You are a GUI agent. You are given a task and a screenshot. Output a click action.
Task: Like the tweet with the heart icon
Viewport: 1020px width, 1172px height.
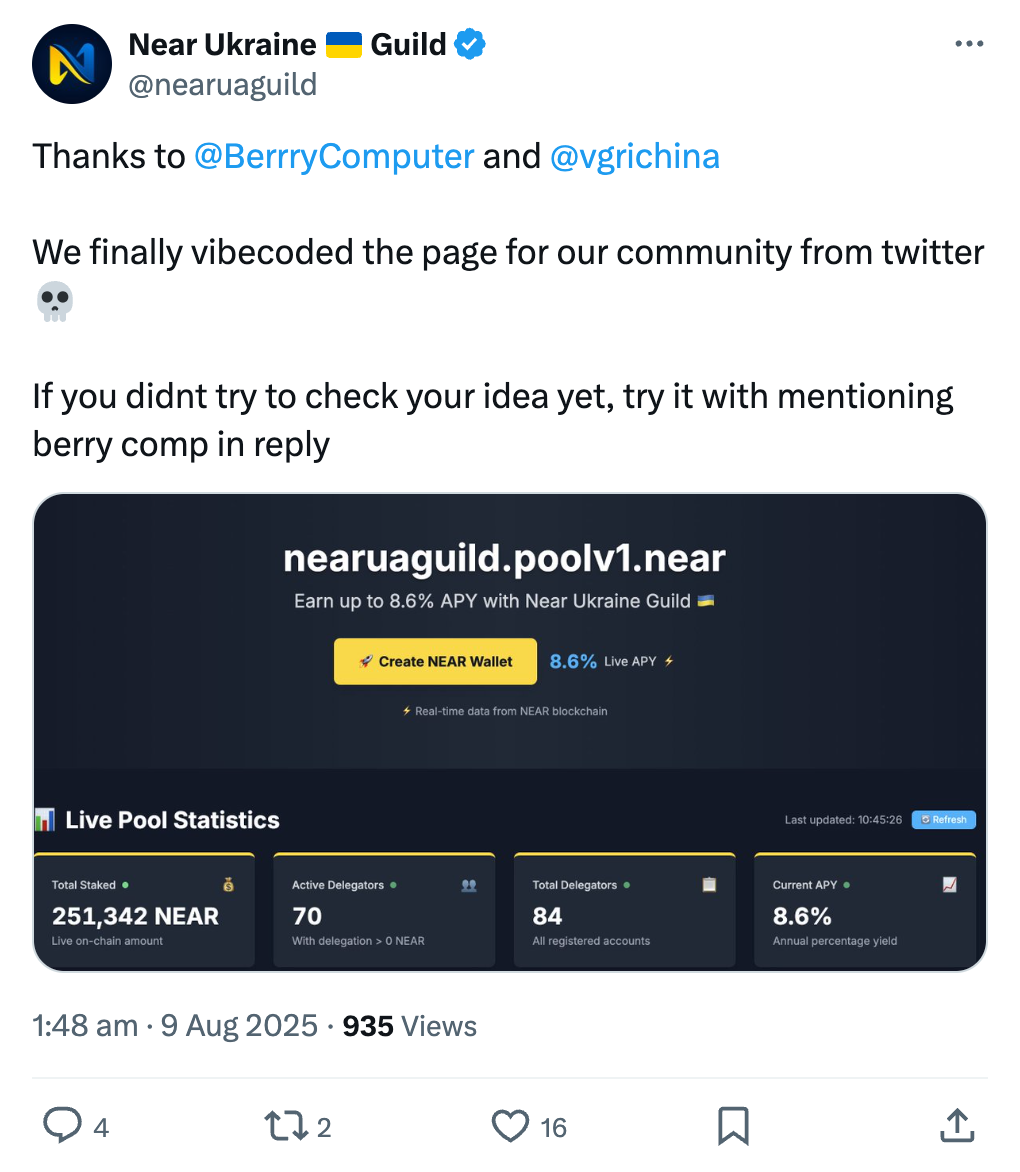coord(510,1127)
